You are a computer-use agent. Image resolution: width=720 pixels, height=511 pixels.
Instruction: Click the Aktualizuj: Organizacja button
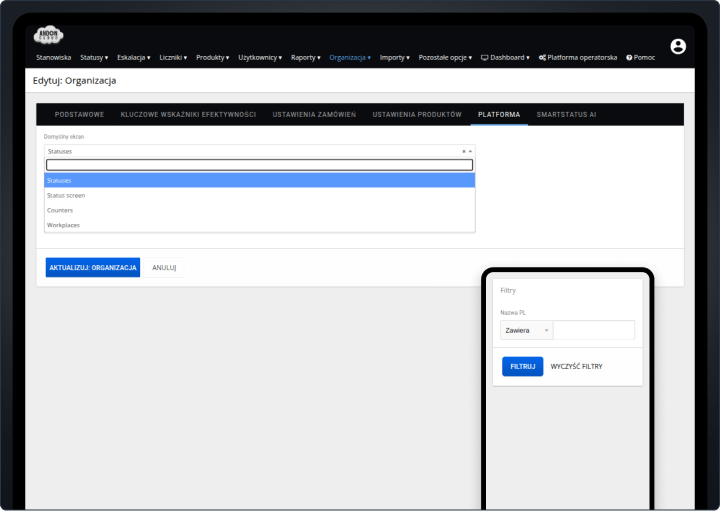tap(93, 268)
